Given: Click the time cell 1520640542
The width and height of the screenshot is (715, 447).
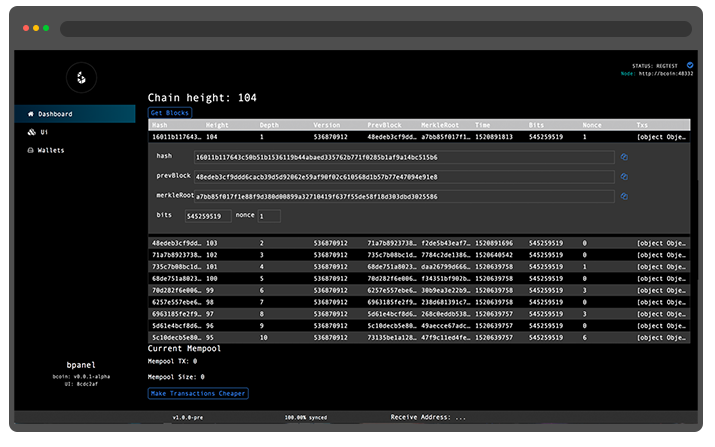Looking at the screenshot, I should click(x=494, y=255).
